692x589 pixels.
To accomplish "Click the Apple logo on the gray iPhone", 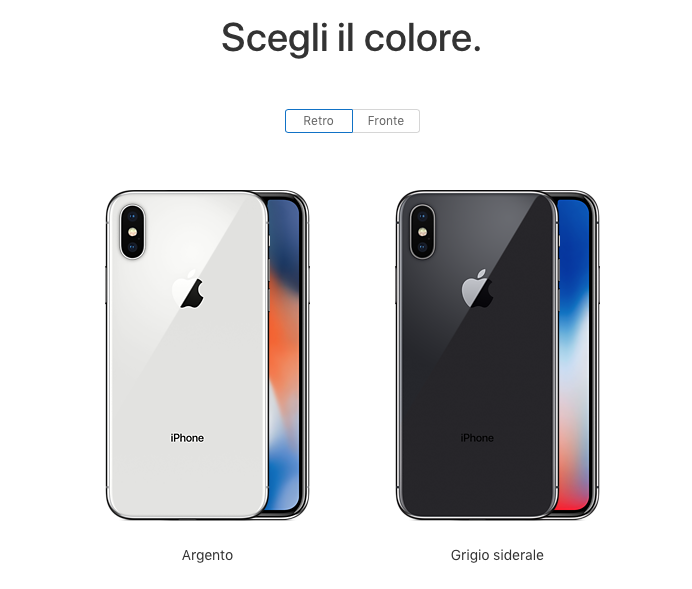I will (x=478, y=289).
